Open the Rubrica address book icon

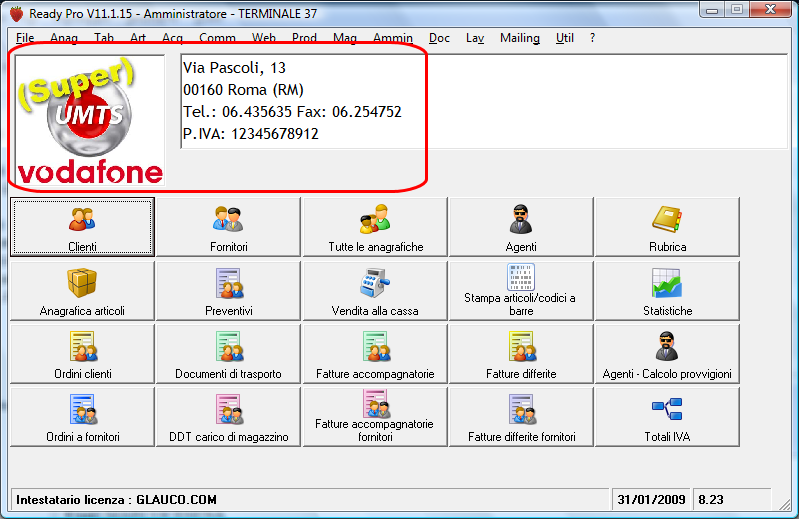click(x=668, y=227)
